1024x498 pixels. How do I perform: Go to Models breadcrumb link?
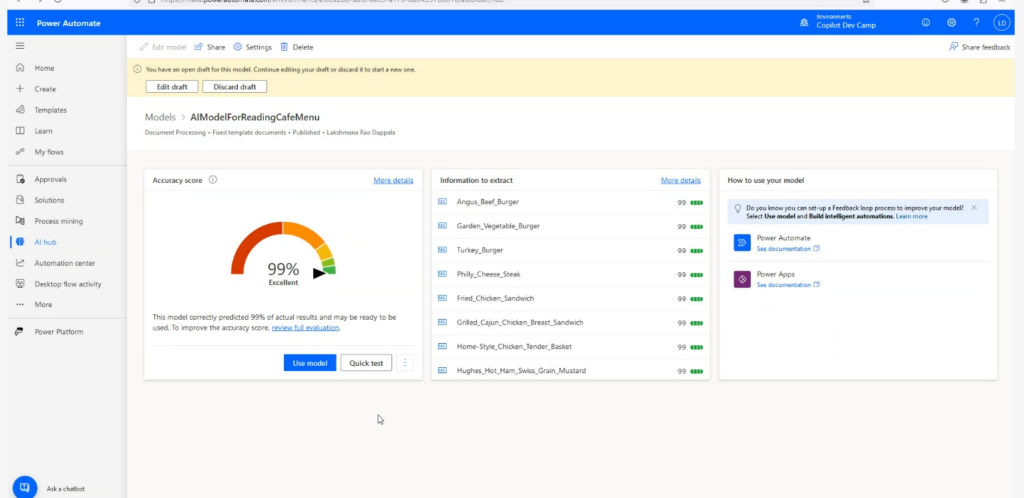coord(160,117)
